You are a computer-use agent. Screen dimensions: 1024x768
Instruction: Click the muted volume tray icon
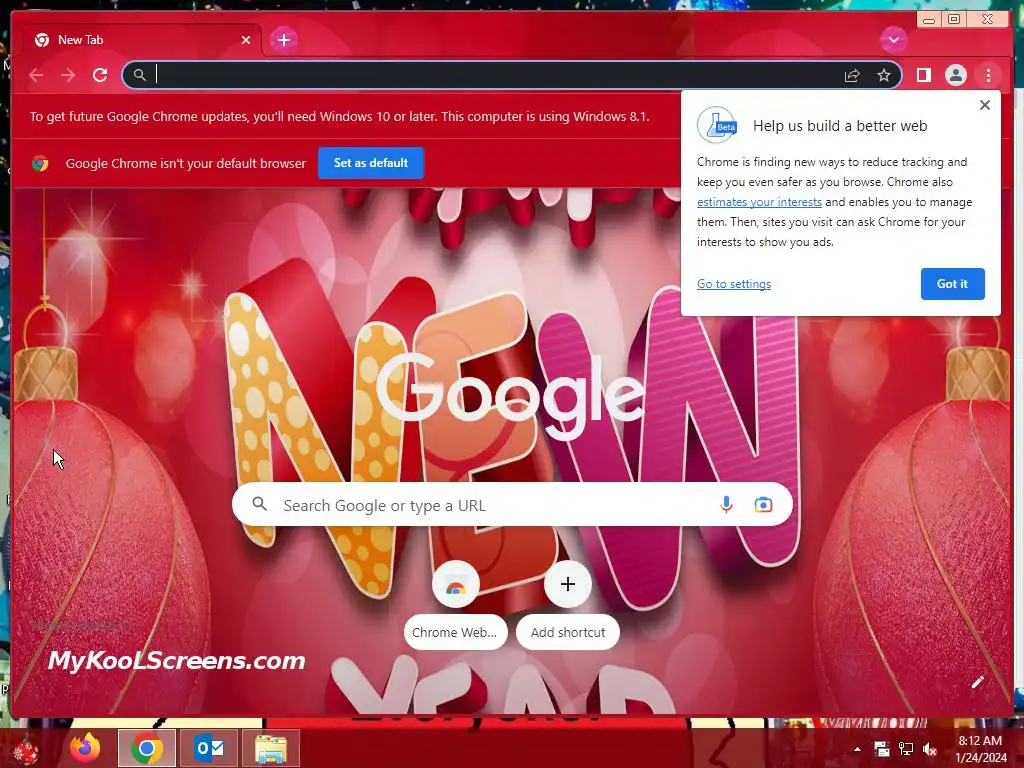tap(929, 749)
